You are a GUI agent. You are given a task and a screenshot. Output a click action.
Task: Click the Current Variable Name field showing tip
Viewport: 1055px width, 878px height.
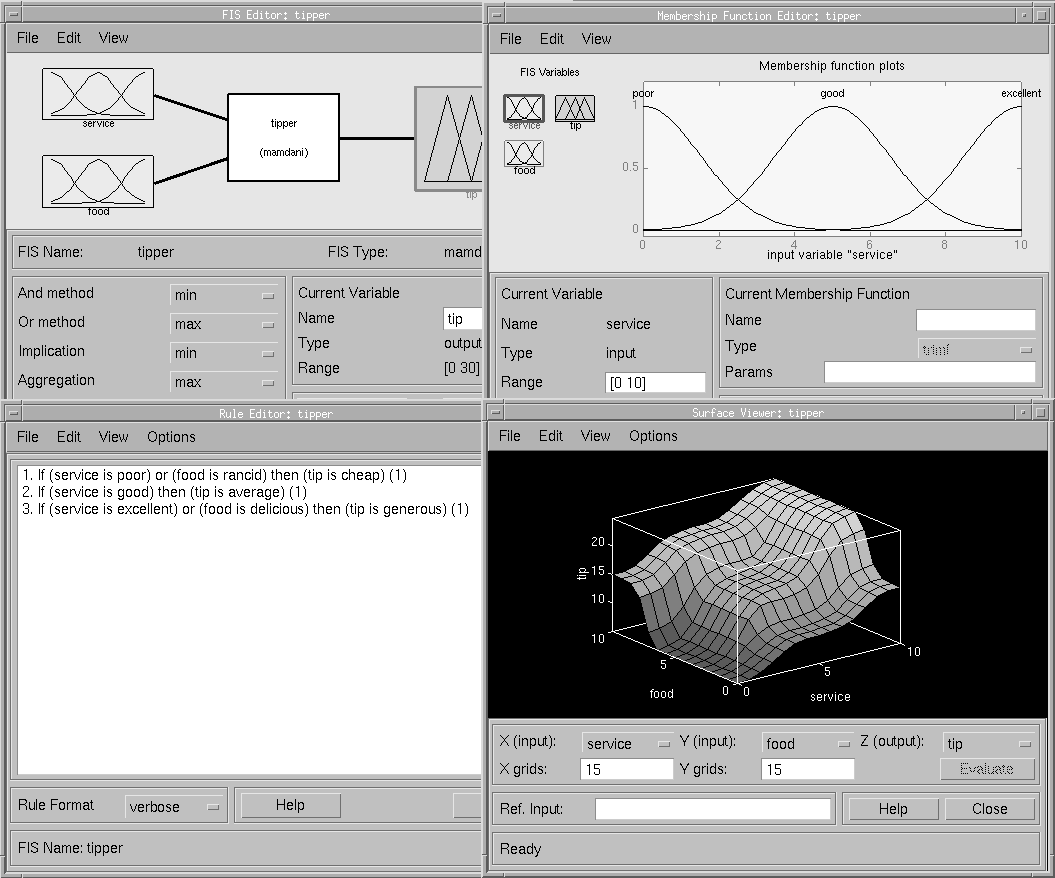(x=463, y=318)
